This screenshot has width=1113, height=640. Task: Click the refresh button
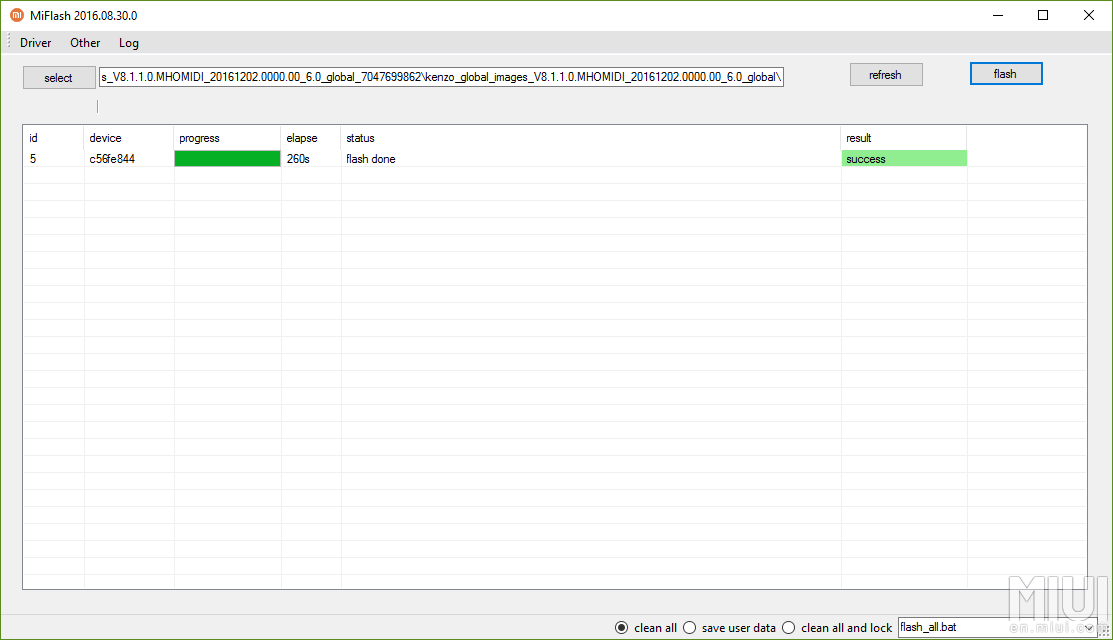(886, 75)
